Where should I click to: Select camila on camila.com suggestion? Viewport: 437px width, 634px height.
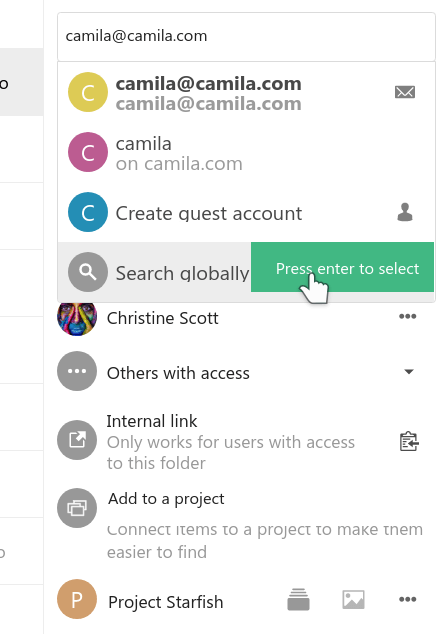point(246,152)
